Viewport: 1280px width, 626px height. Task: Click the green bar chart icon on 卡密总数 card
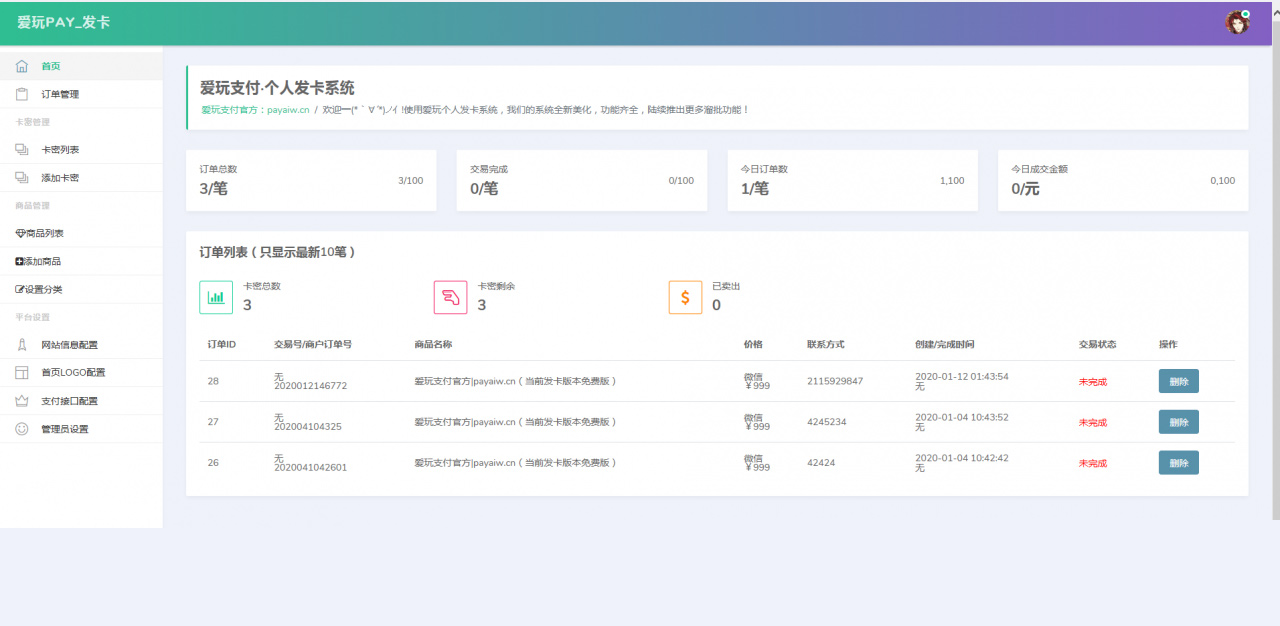[216, 297]
